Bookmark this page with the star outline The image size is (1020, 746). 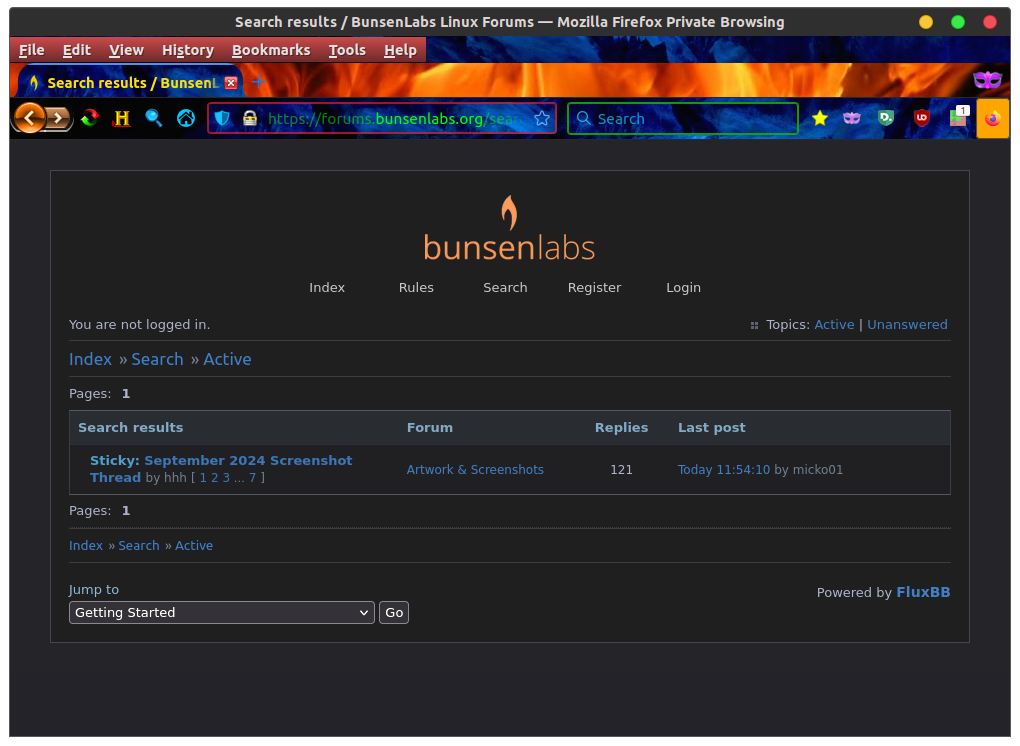[x=541, y=118]
